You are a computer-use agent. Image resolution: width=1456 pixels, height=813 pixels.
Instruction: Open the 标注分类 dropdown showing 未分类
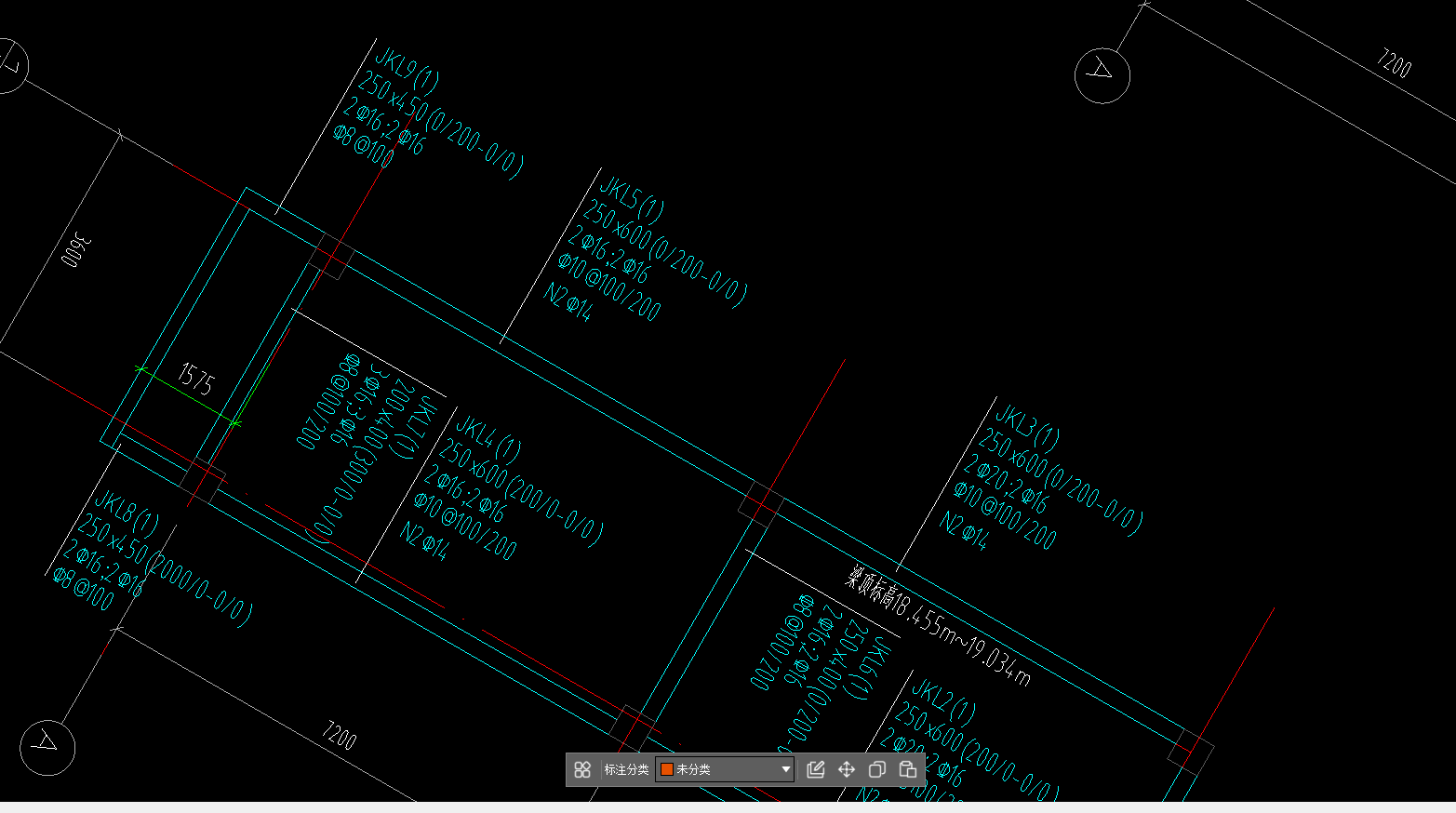pos(725,769)
